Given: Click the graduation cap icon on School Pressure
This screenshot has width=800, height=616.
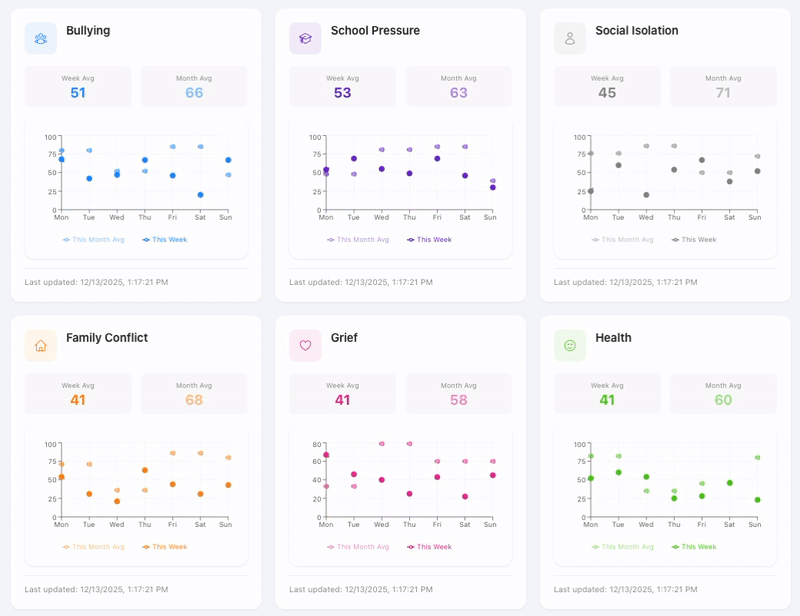Looking at the screenshot, I should coord(305,37).
